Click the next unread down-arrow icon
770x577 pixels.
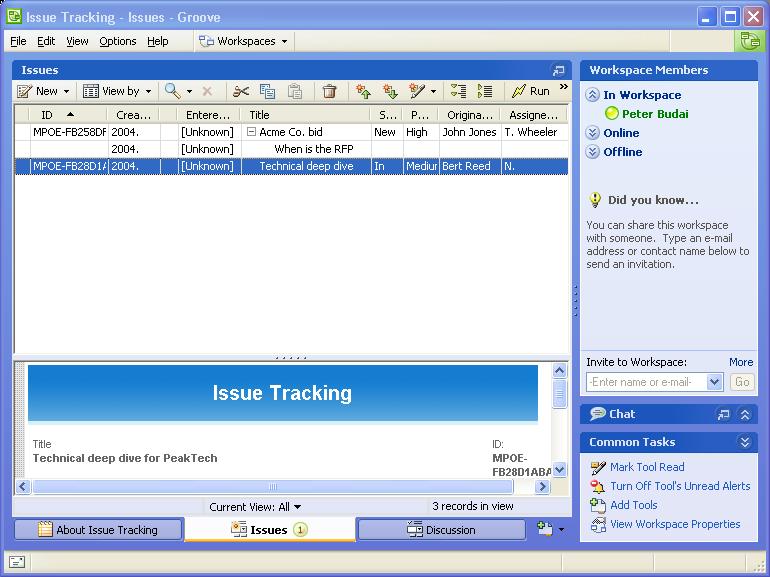click(390, 91)
